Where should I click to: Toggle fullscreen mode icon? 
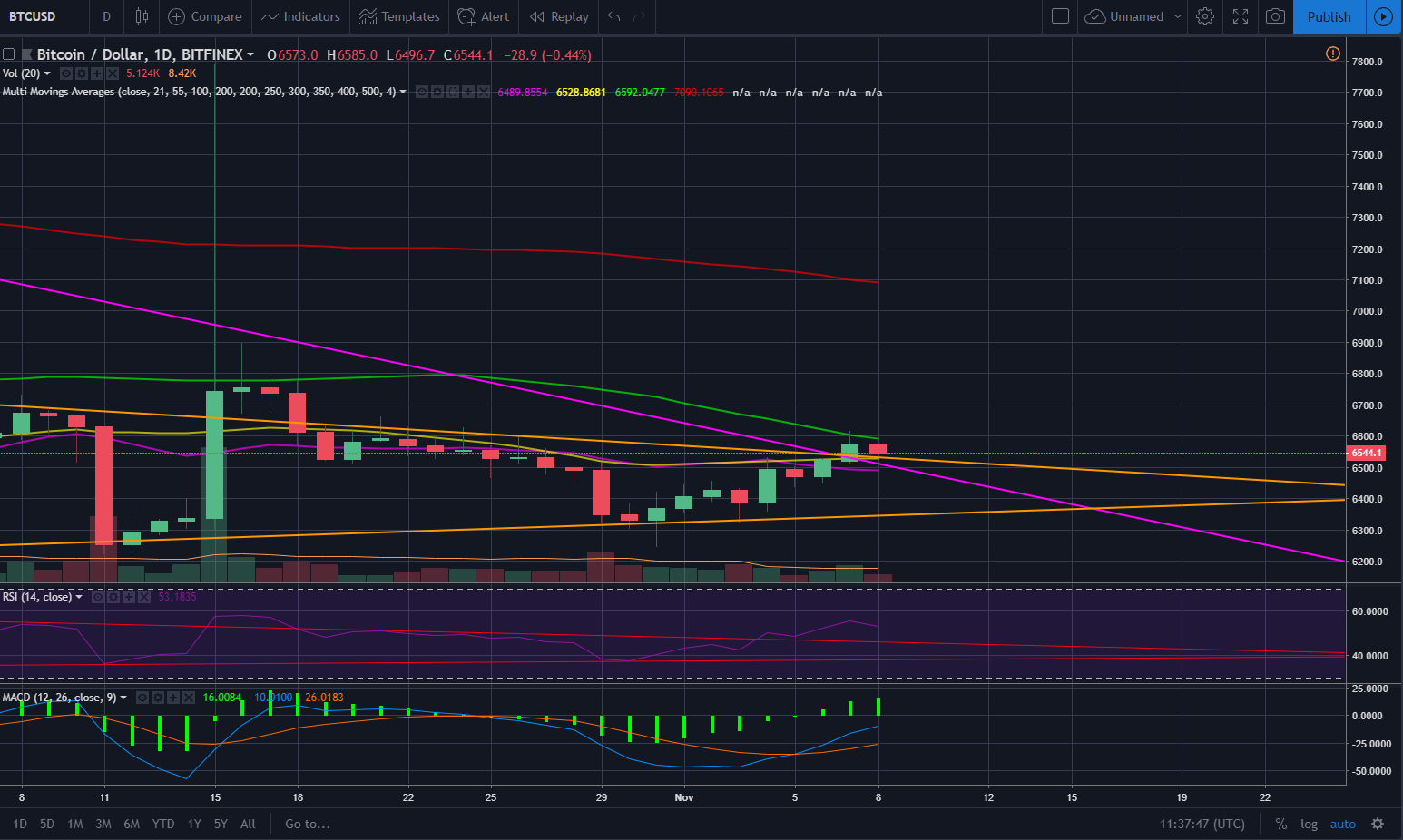tap(1241, 16)
